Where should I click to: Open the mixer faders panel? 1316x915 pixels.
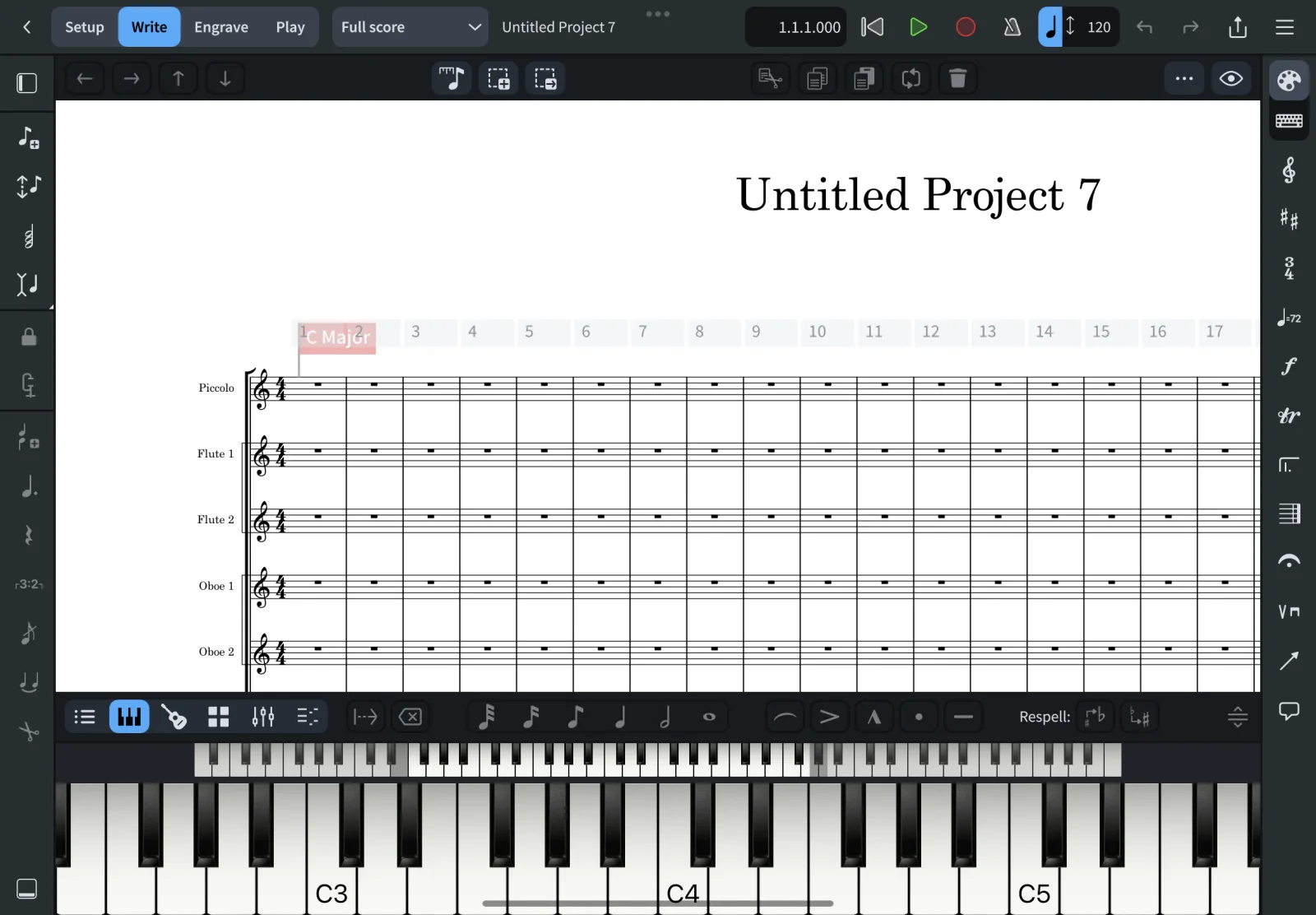263,717
